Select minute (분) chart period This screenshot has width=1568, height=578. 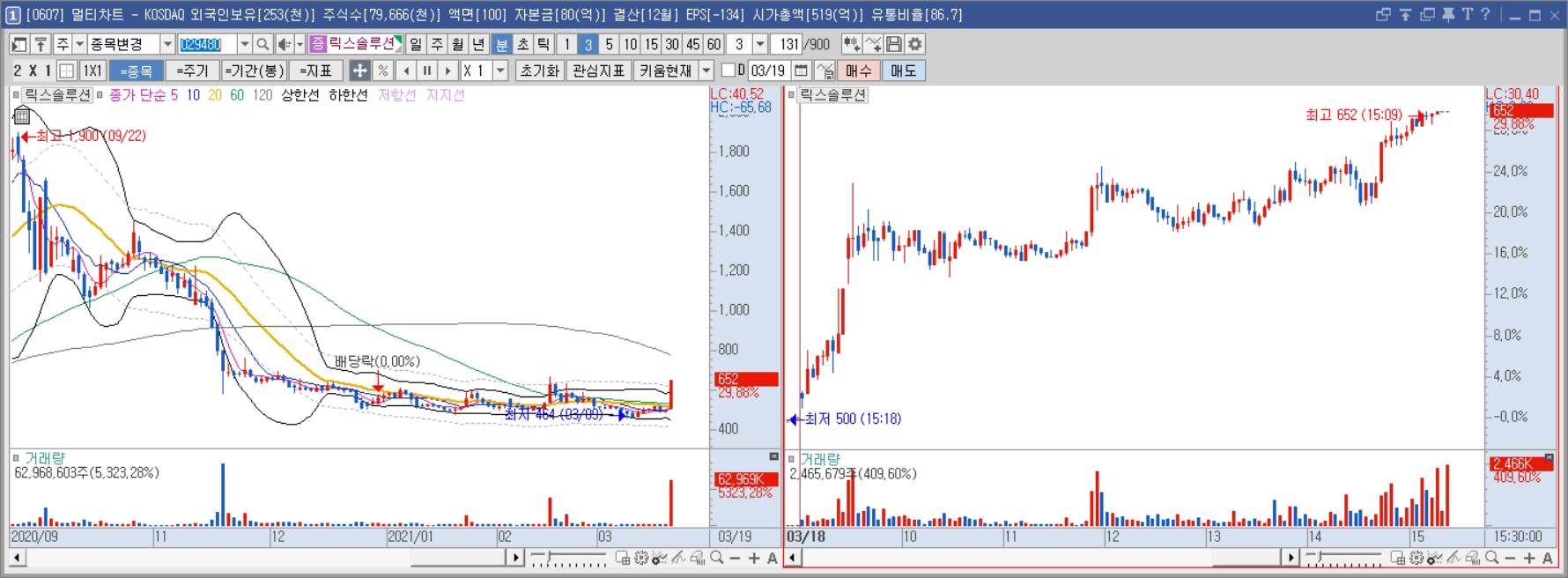point(501,44)
